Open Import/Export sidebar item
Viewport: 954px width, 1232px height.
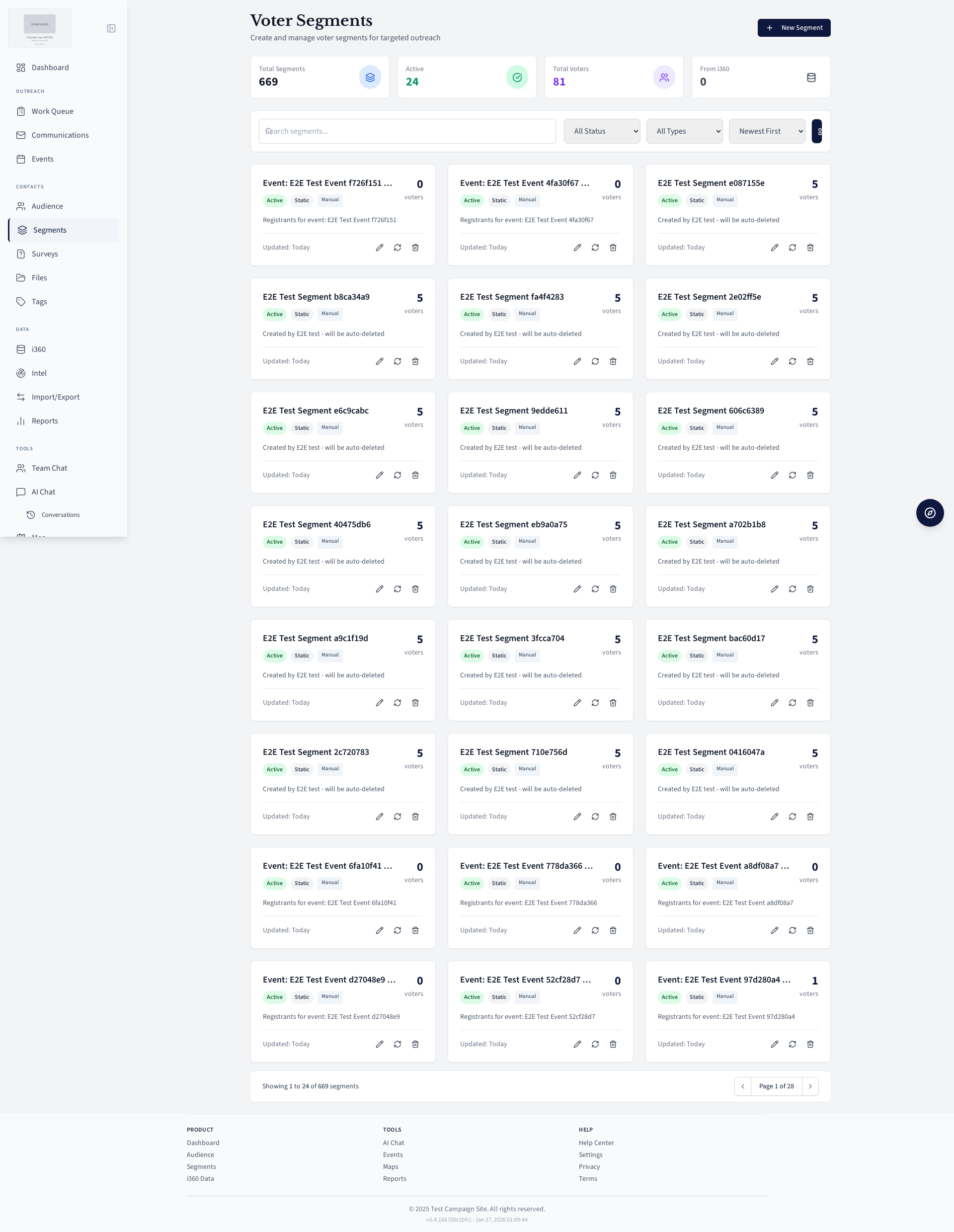tap(55, 397)
